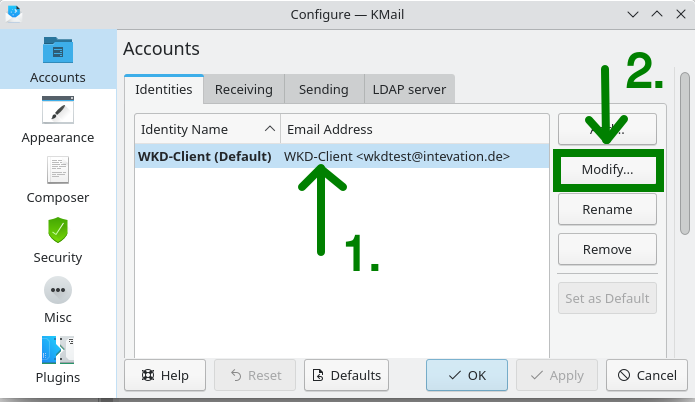Remove the selected identity

[x=607, y=249]
